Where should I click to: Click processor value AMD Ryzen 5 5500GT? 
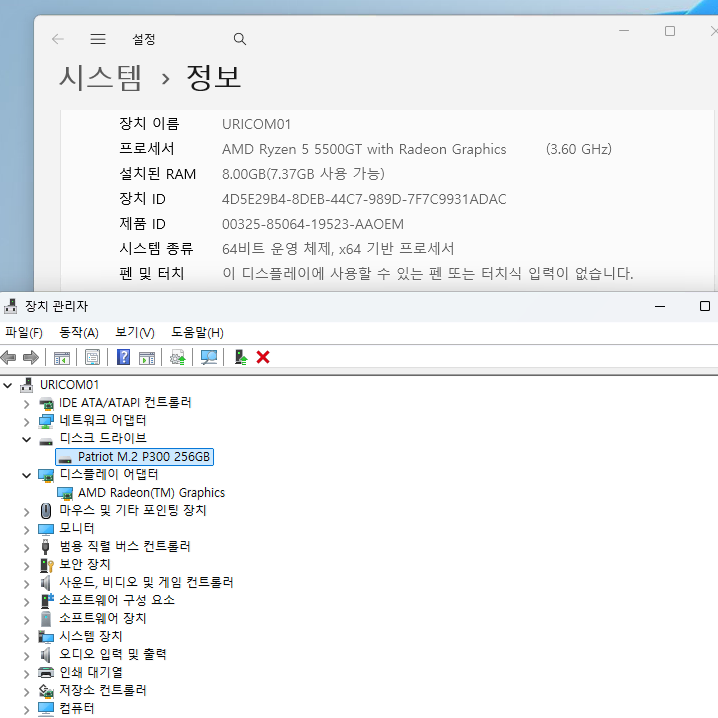pyautogui.click(x=364, y=149)
